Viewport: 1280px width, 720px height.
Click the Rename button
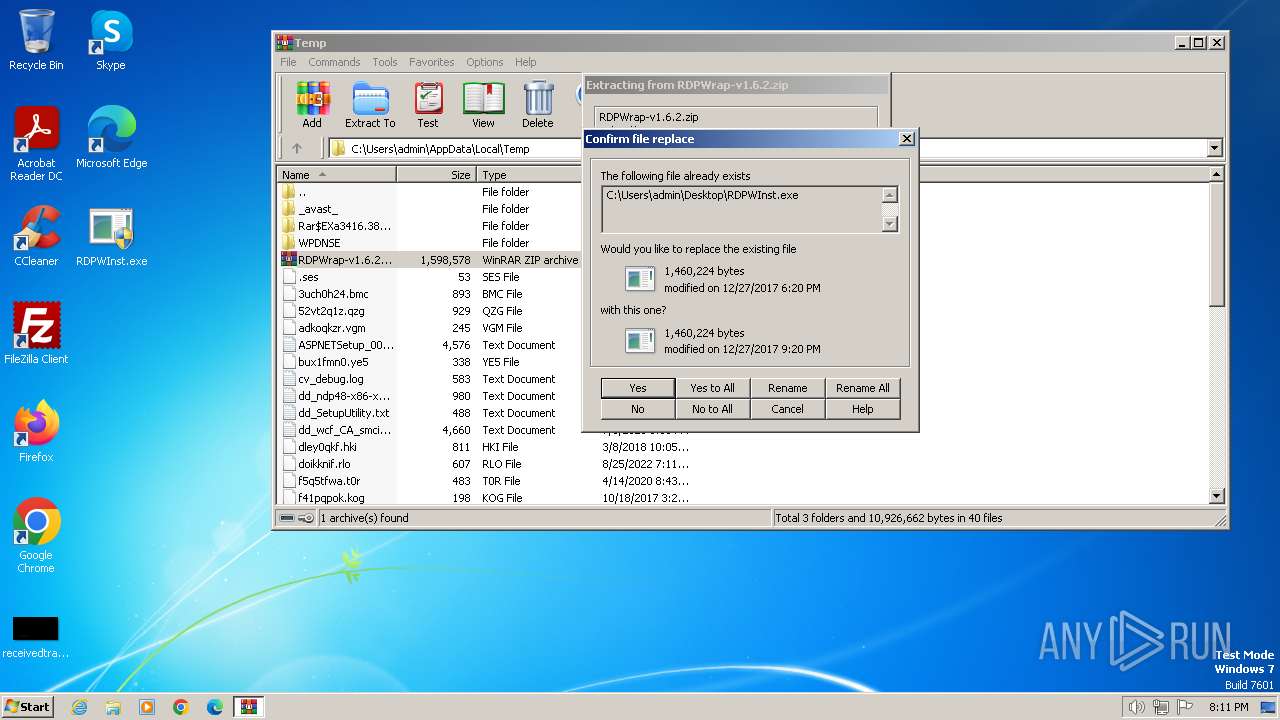(787, 388)
